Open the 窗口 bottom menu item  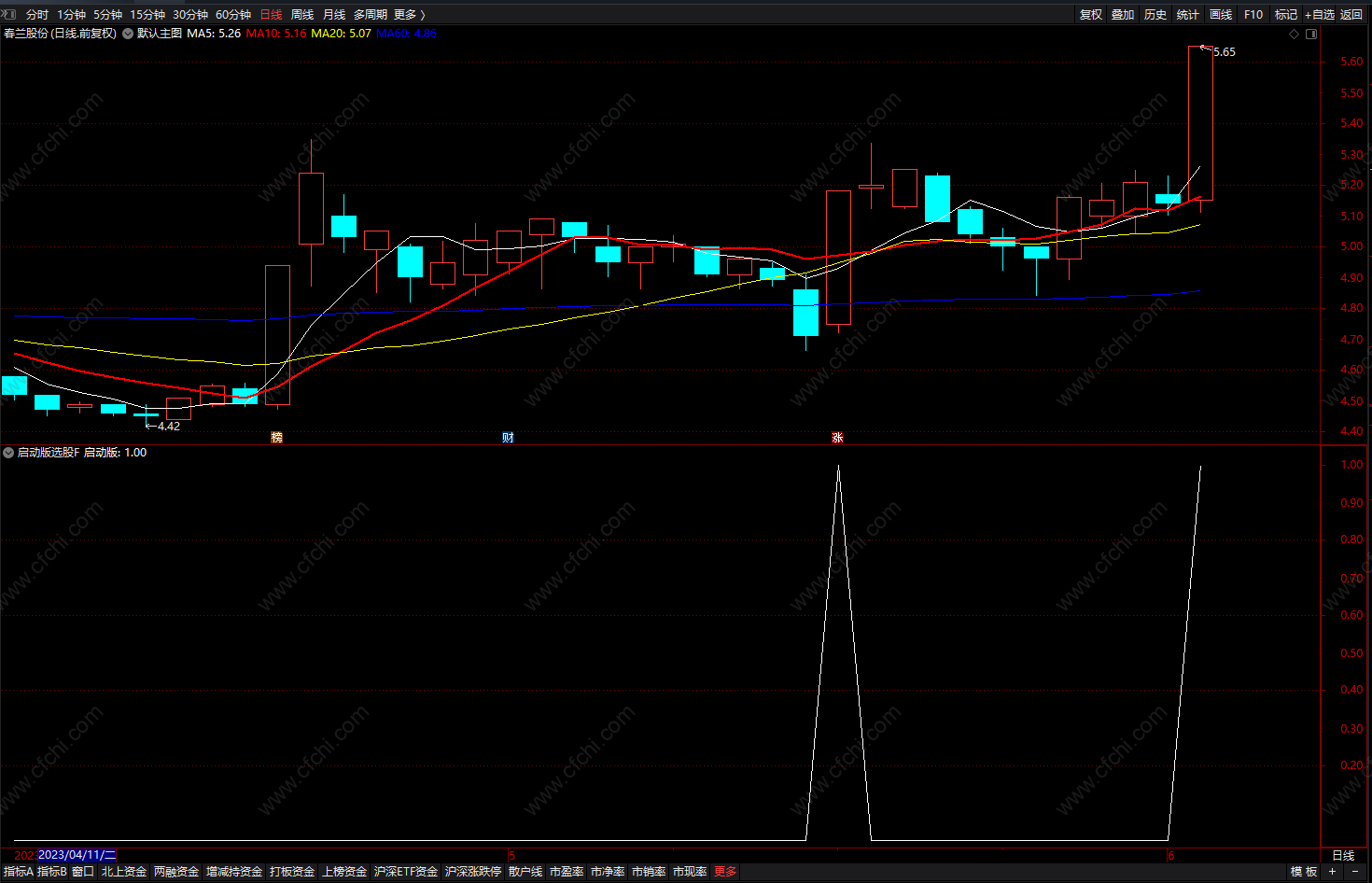point(83,871)
